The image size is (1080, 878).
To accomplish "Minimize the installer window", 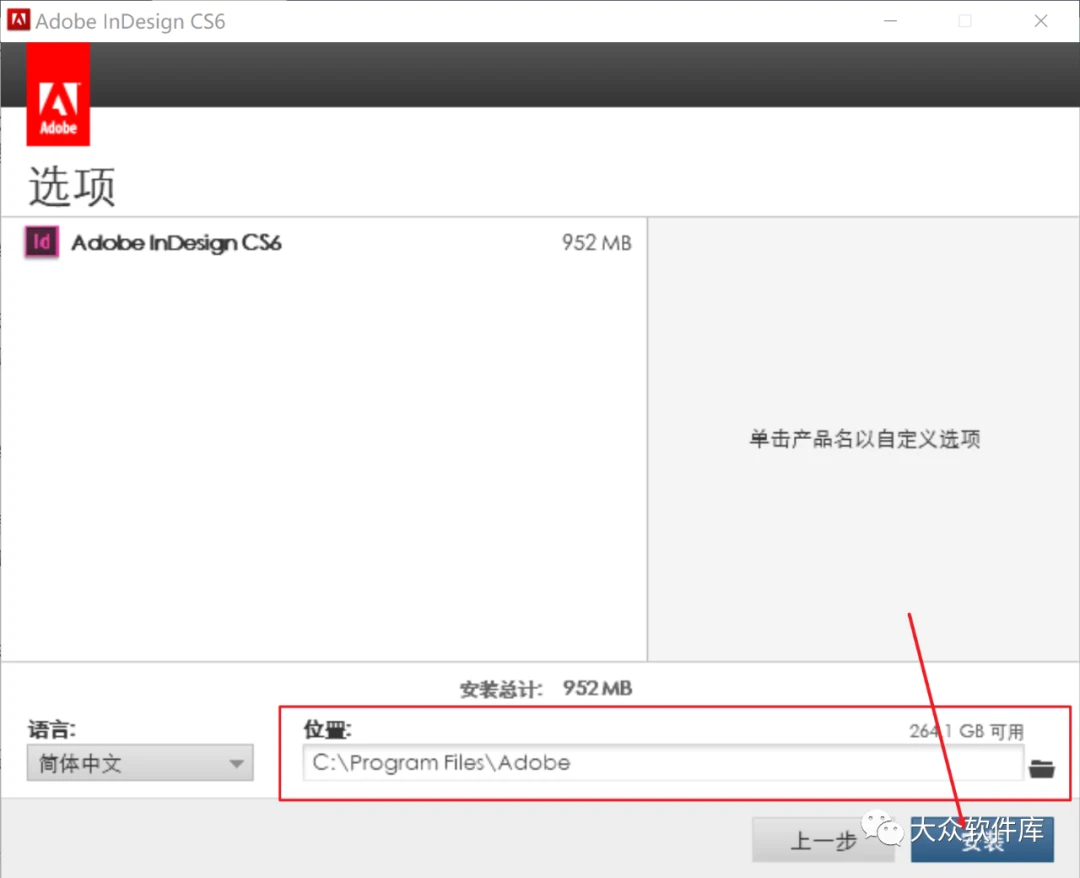I will pos(890,21).
